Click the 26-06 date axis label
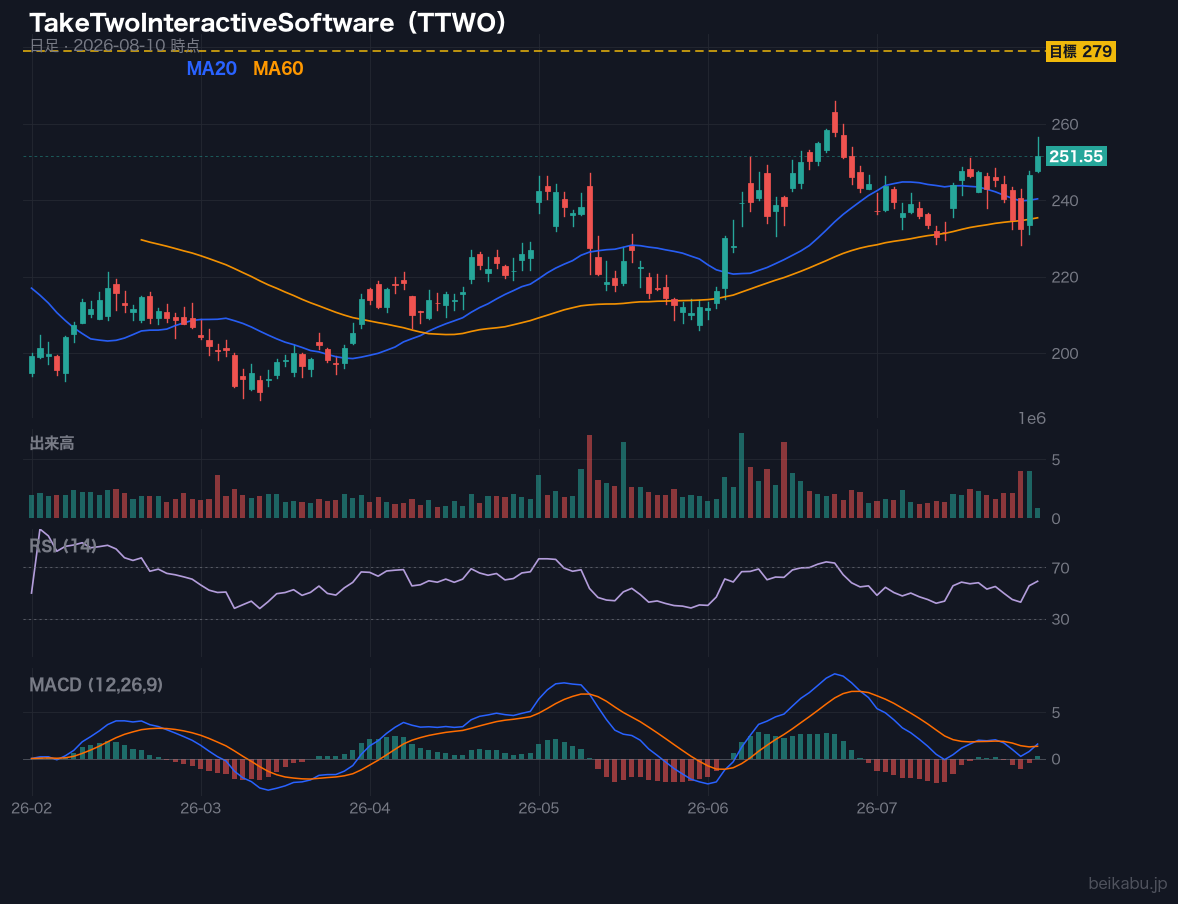 [x=708, y=809]
